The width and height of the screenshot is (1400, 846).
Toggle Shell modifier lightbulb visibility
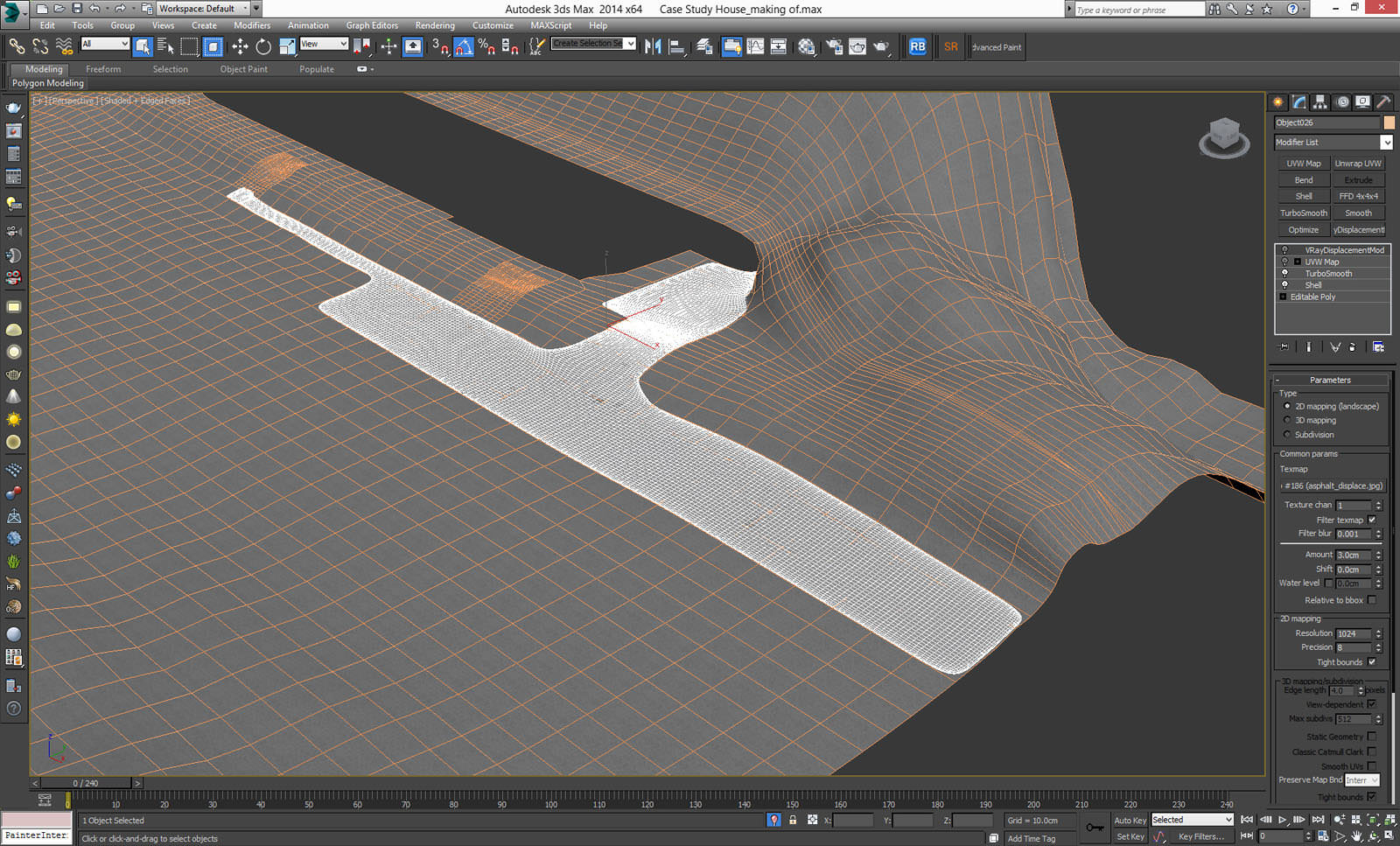pos(1284,284)
